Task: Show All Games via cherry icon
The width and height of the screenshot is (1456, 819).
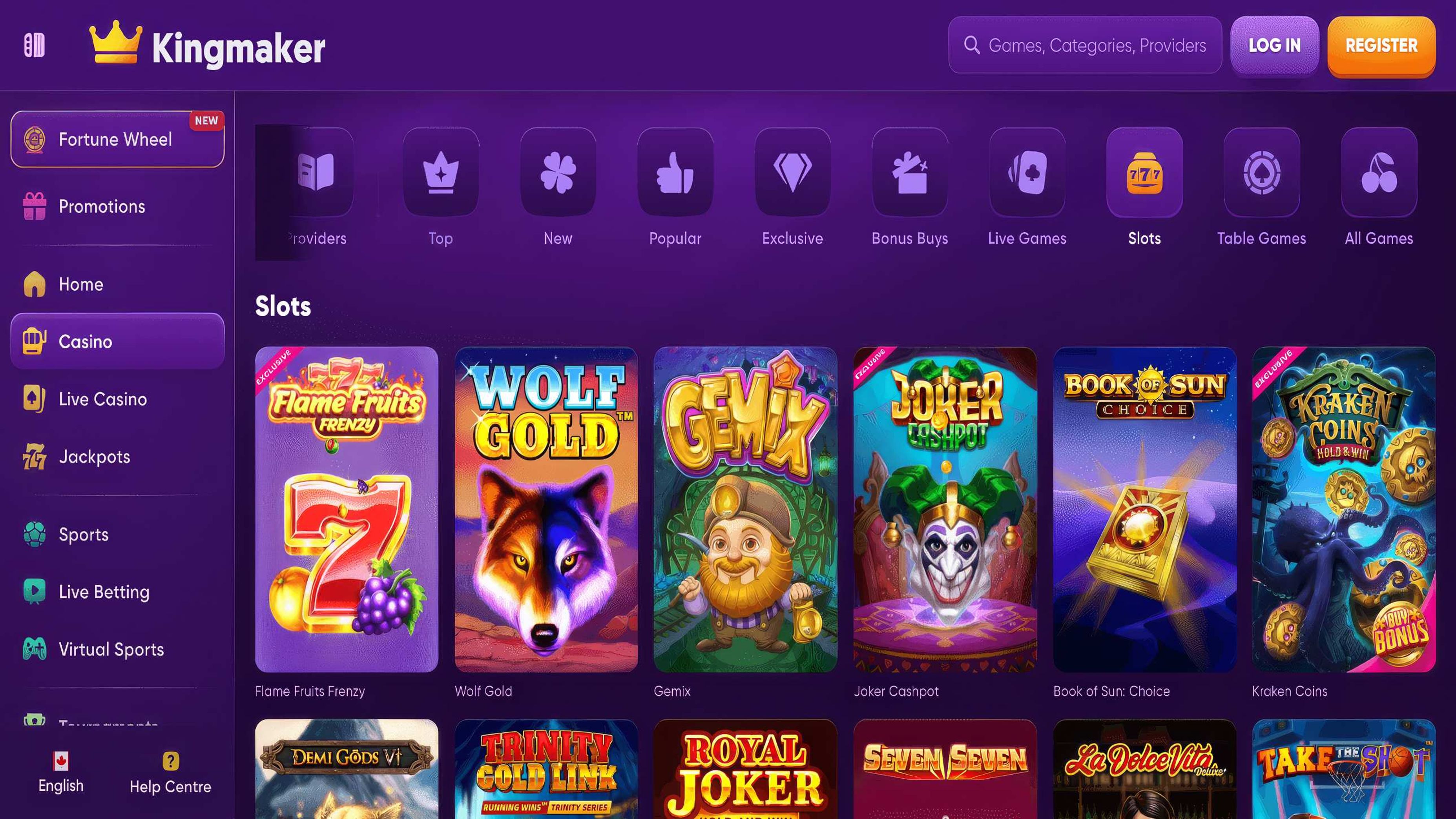Action: (x=1379, y=172)
